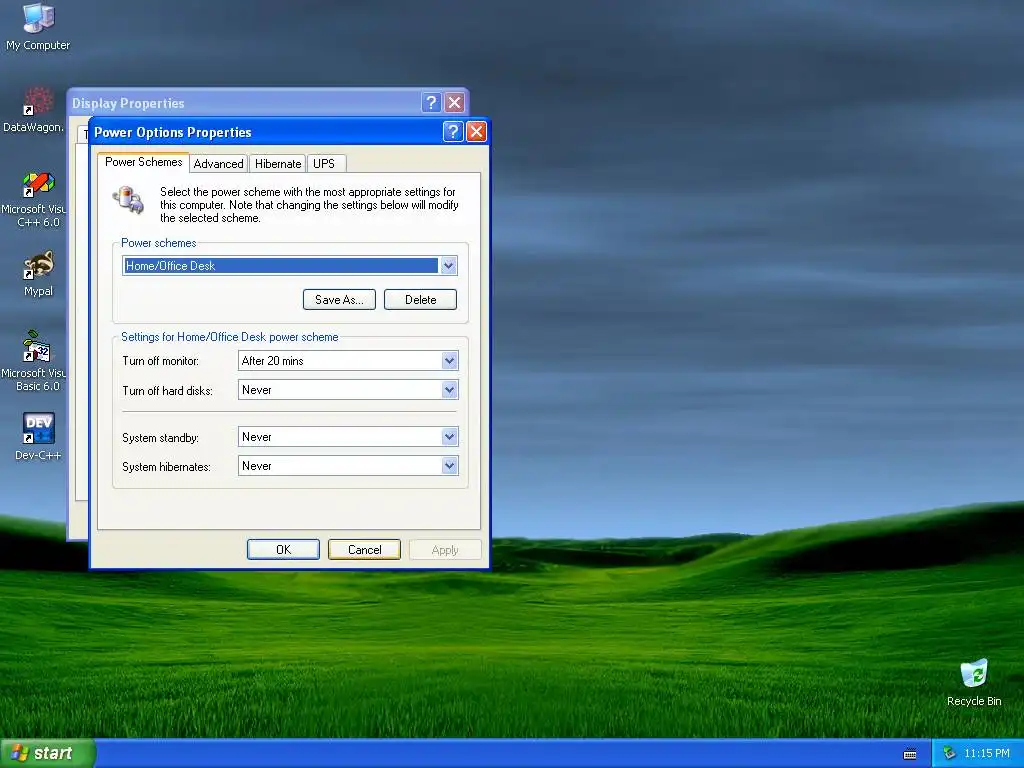Click the Cancel button
1024x768 pixels.
coord(364,550)
